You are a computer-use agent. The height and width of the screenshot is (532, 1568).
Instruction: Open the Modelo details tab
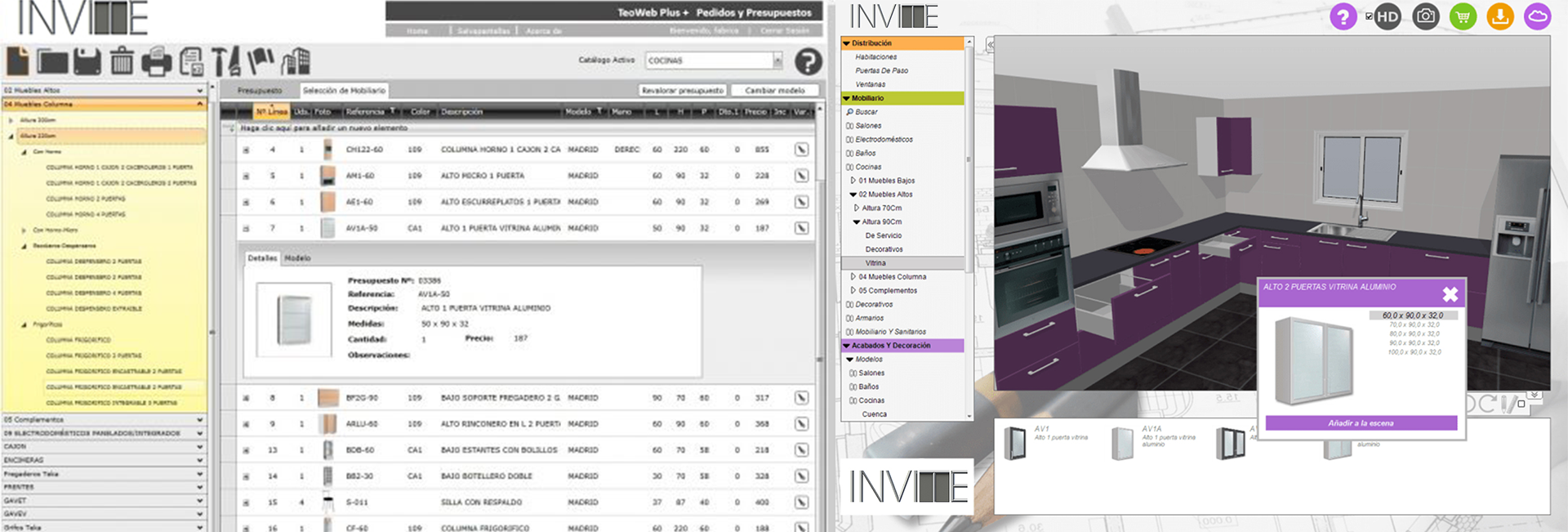coord(297,258)
